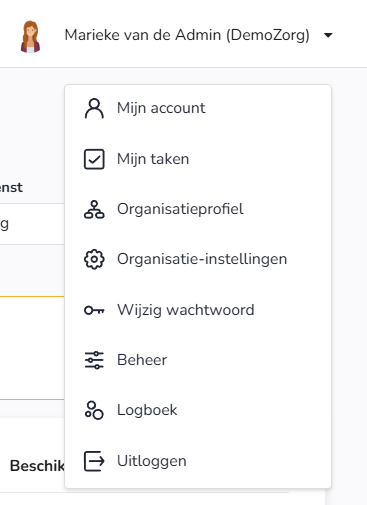
Task: Click the exit arrow icon for Uitloggen
Action: coord(94,461)
